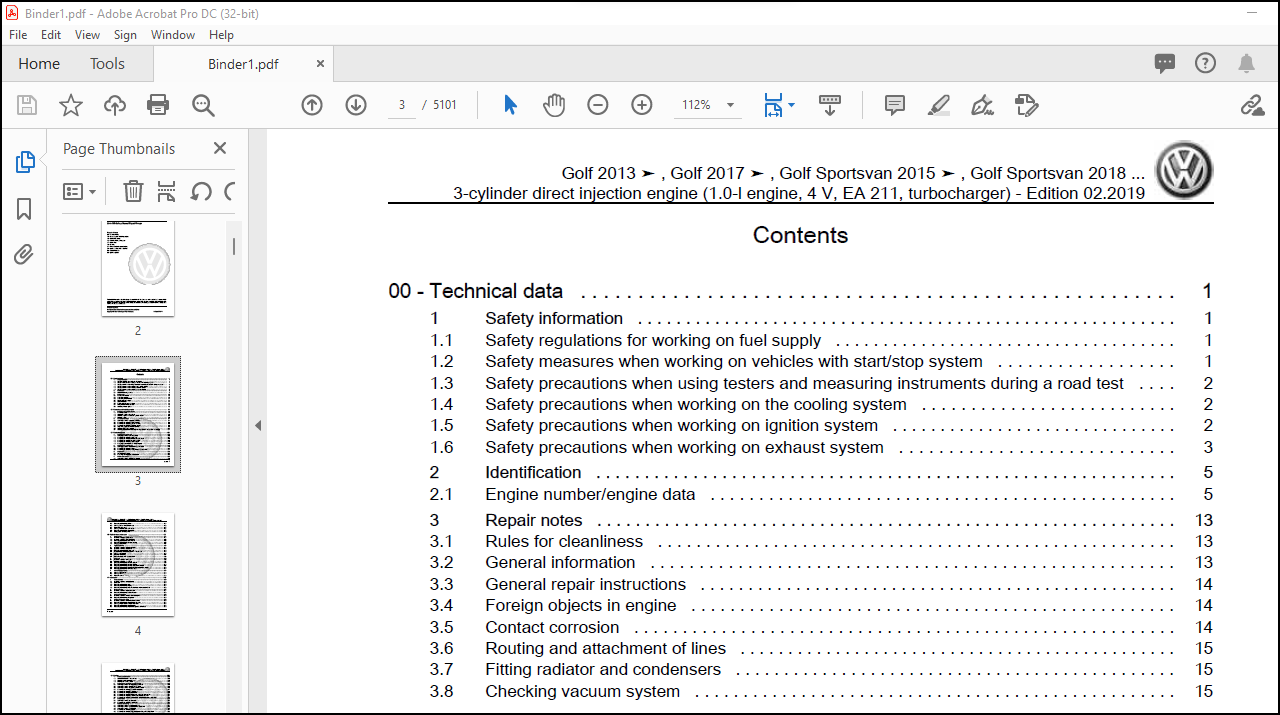Open the thumbnails options dropdown
This screenshot has width=1280, height=715.
(x=80, y=191)
